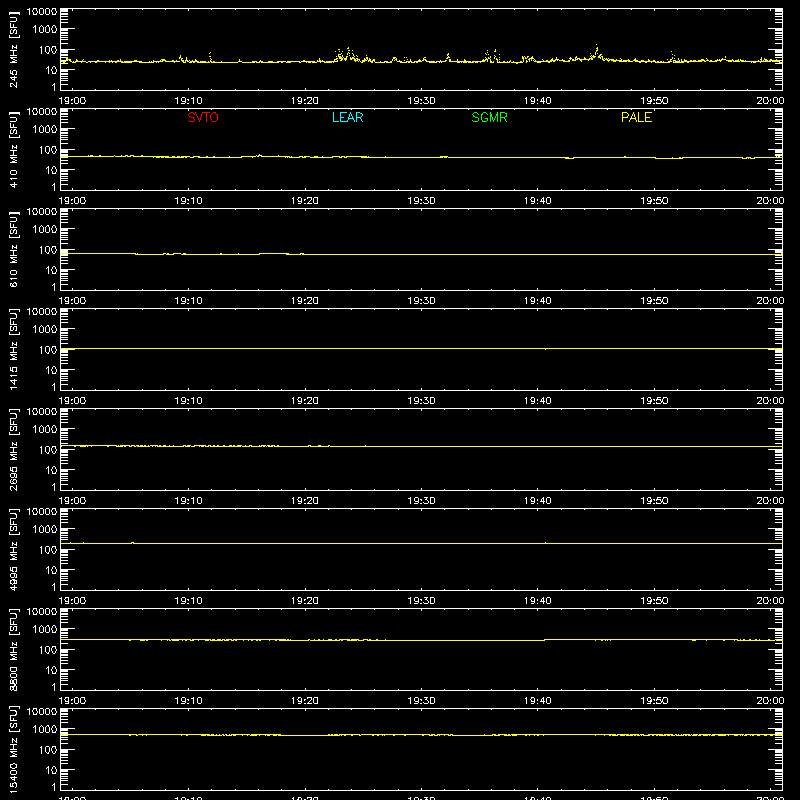Select the 410 MHz [SFU] axis title
The width and height of the screenshot is (800, 800).
click(14, 149)
